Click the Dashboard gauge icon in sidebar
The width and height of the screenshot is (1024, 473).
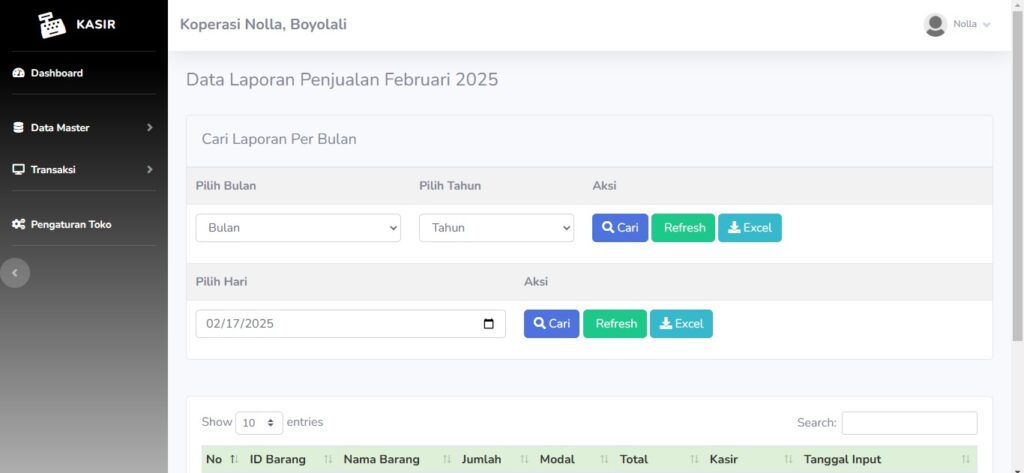18,73
